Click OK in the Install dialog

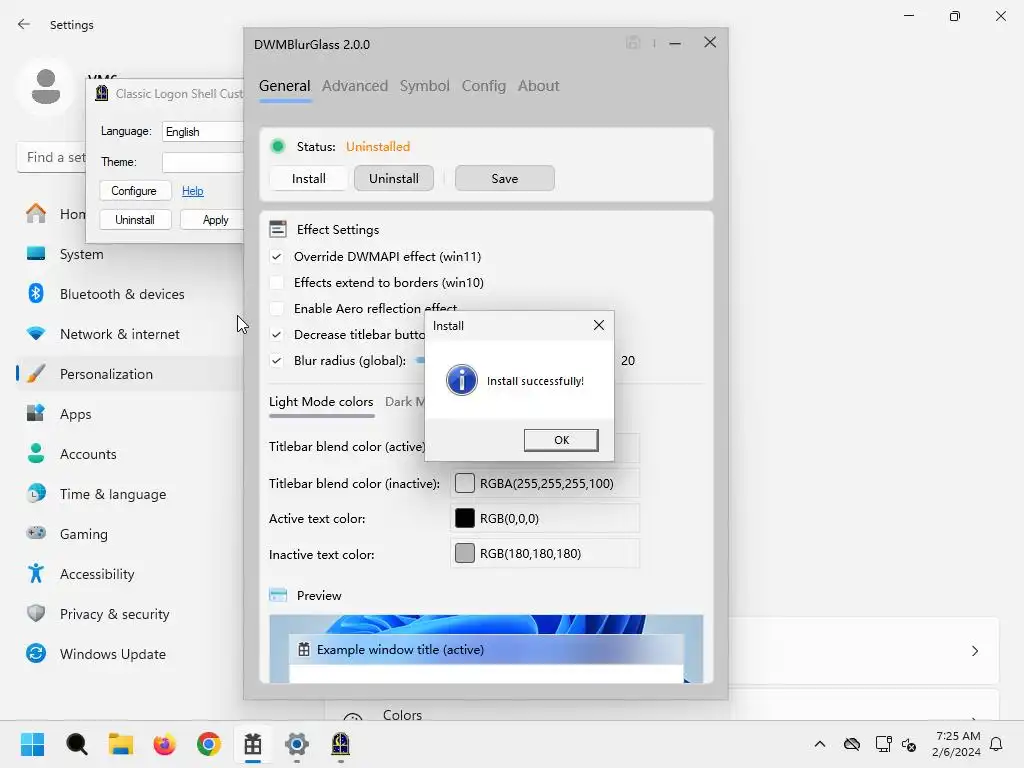click(561, 440)
